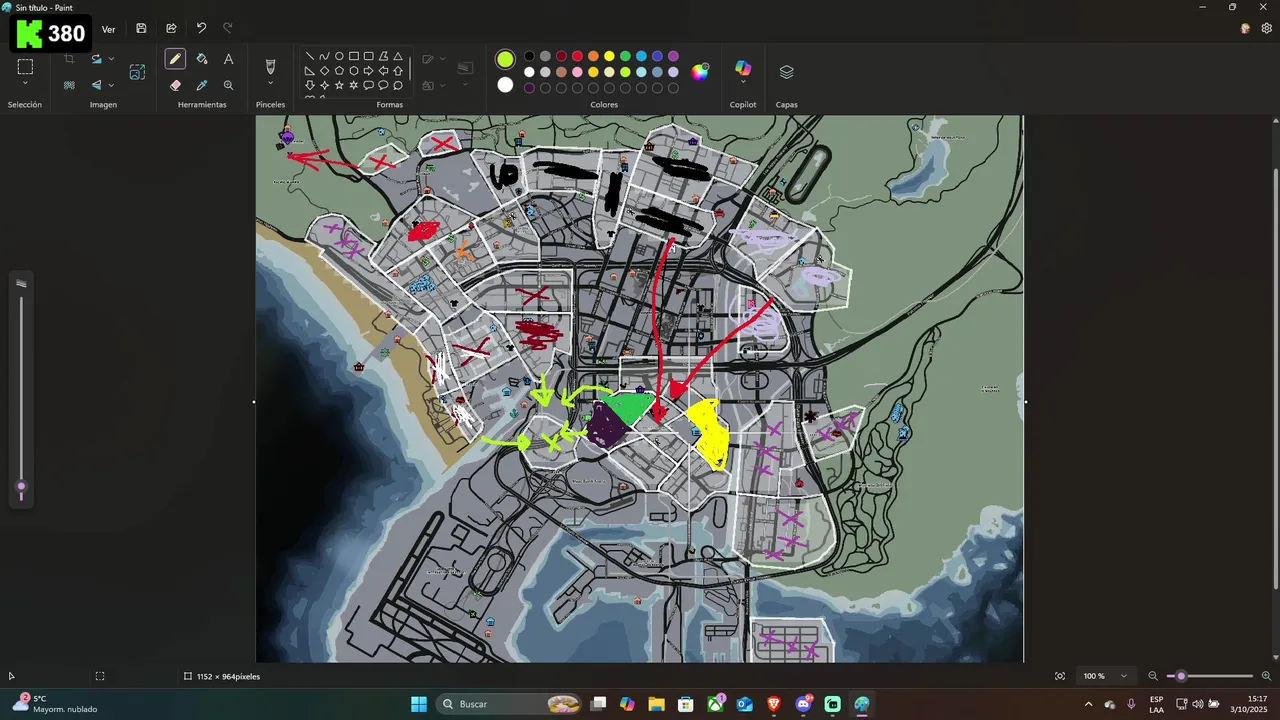Select the Color picker eyedropper tool
The image size is (1280, 720).
coord(202,85)
